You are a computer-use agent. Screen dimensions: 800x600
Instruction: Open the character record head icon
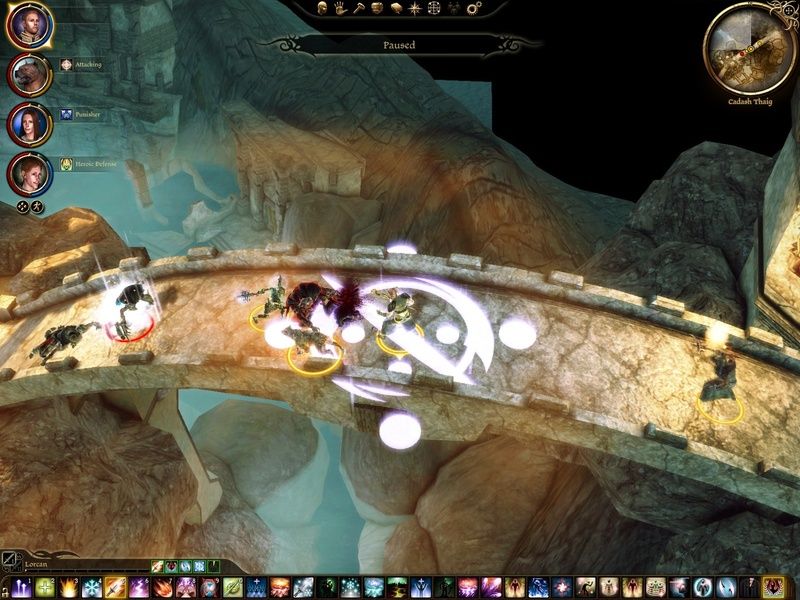[x=324, y=7]
